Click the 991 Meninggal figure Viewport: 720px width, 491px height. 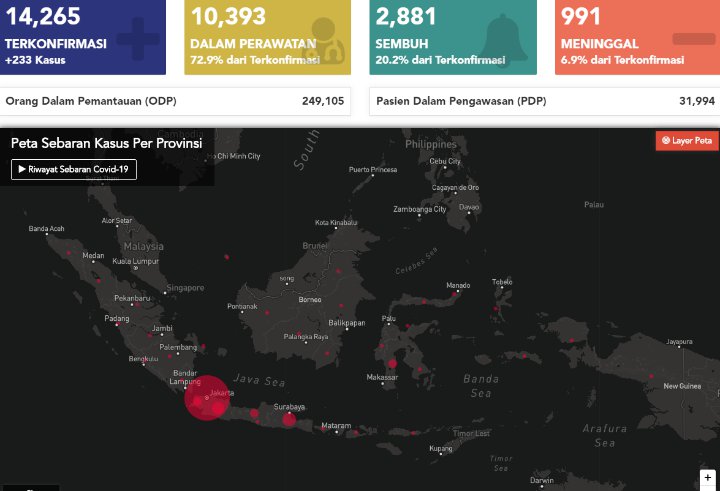[580, 16]
